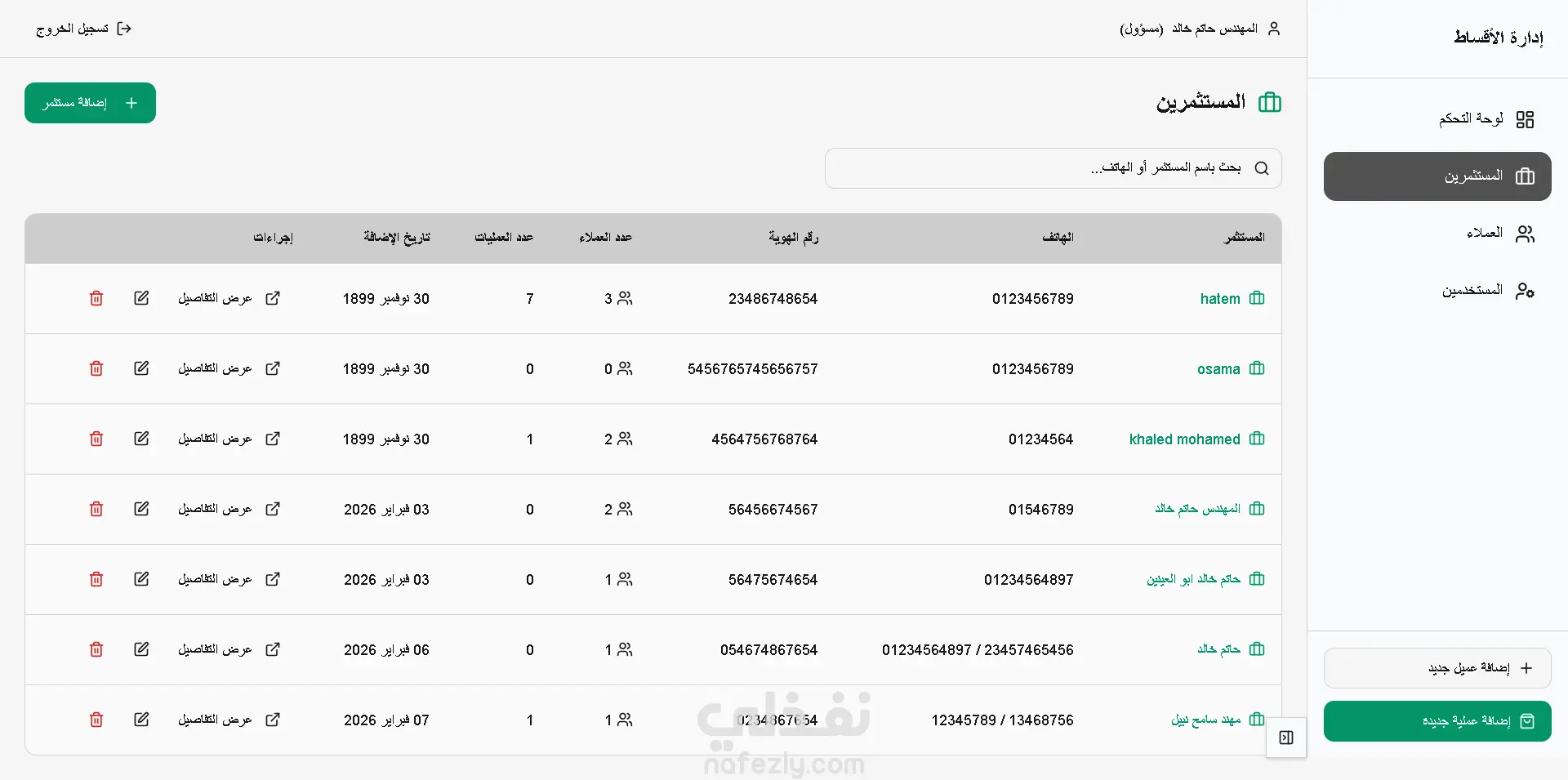The image size is (1568, 780).
Task: Open عرض التفاصيل for ID 56475674654 row
Action: [229, 579]
